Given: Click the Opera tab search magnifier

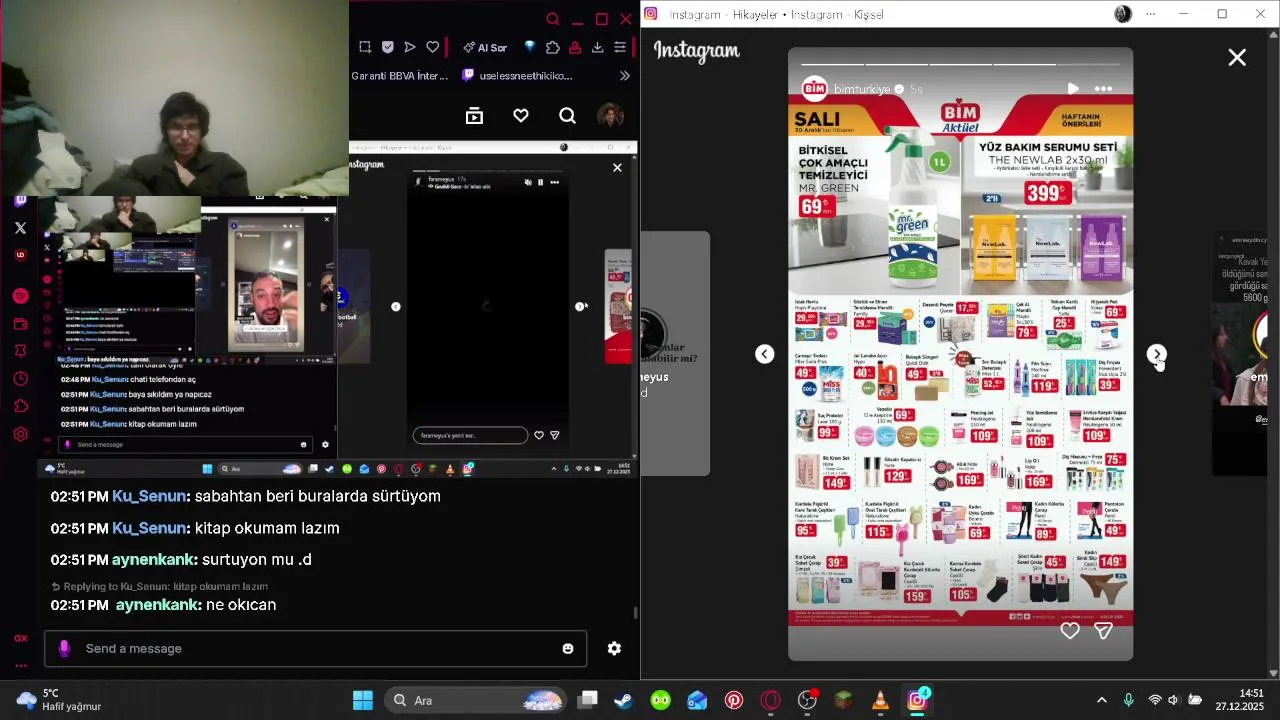Looking at the screenshot, I should tap(553, 19).
